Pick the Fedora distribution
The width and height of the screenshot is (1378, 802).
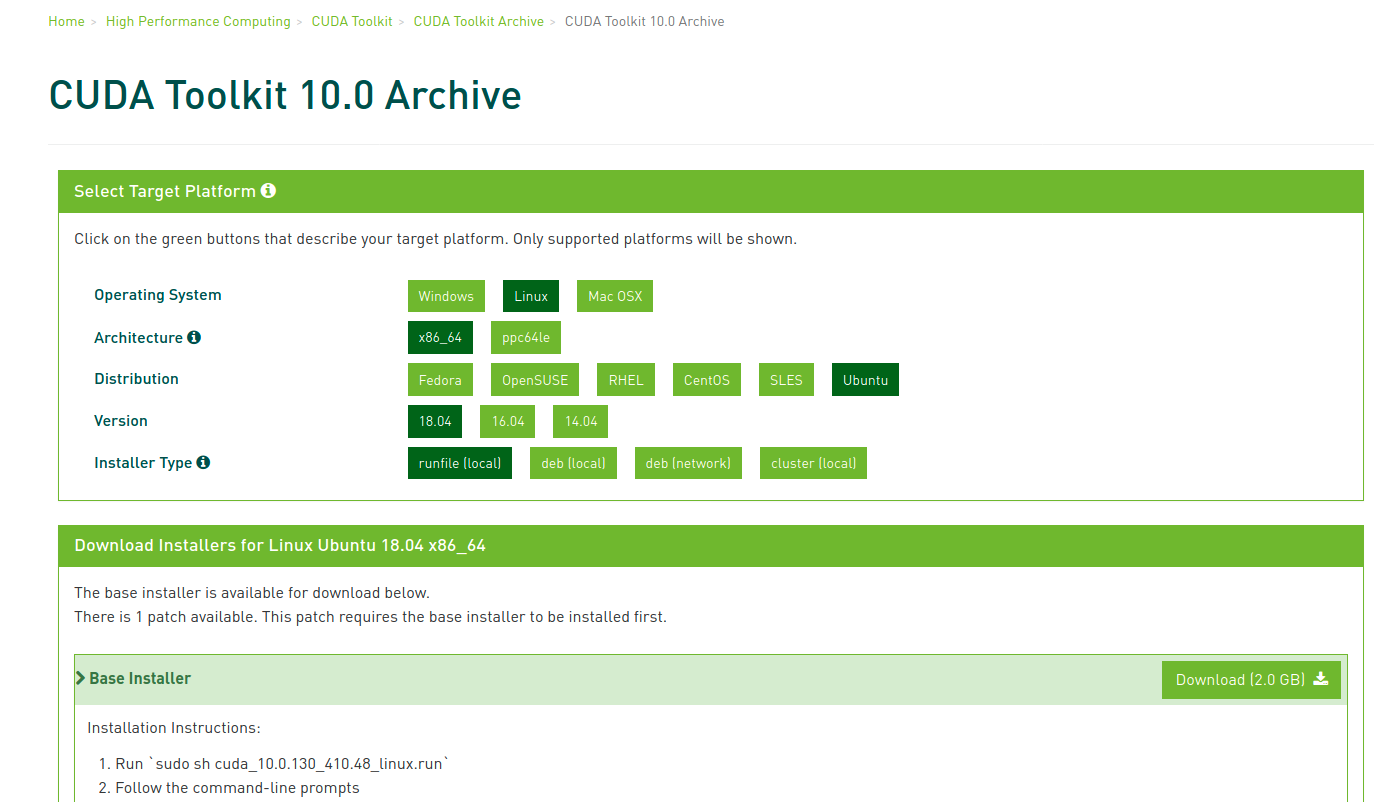pyautogui.click(x=440, y=380)
